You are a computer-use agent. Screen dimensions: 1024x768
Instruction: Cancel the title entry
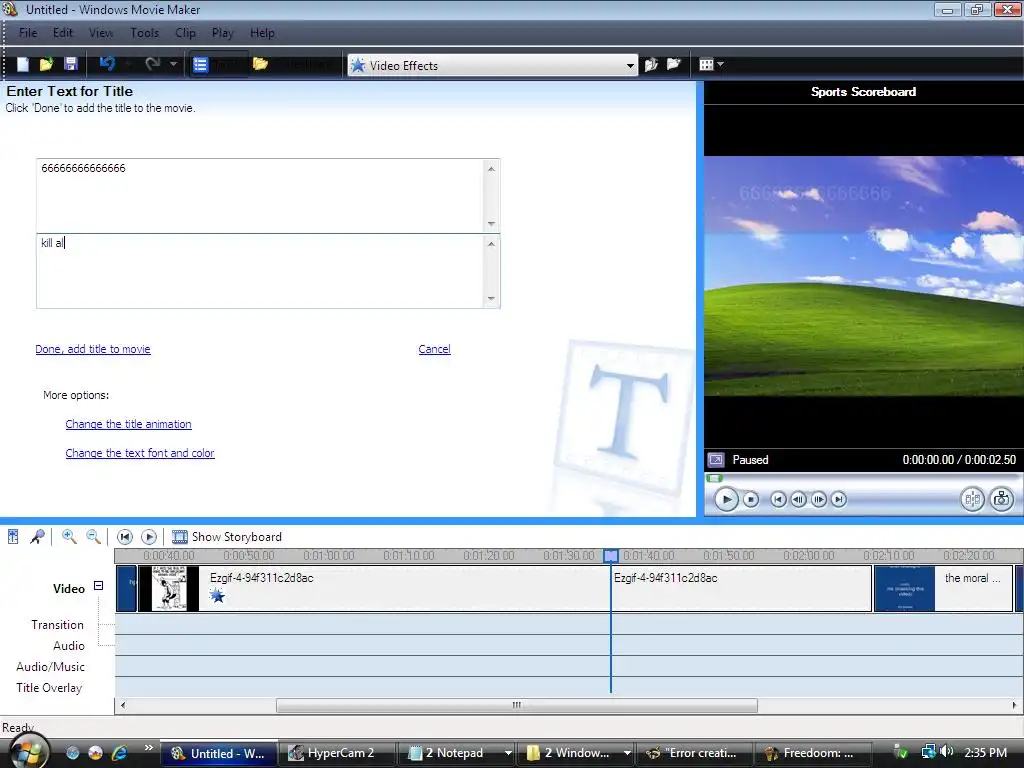click(434, 349)
